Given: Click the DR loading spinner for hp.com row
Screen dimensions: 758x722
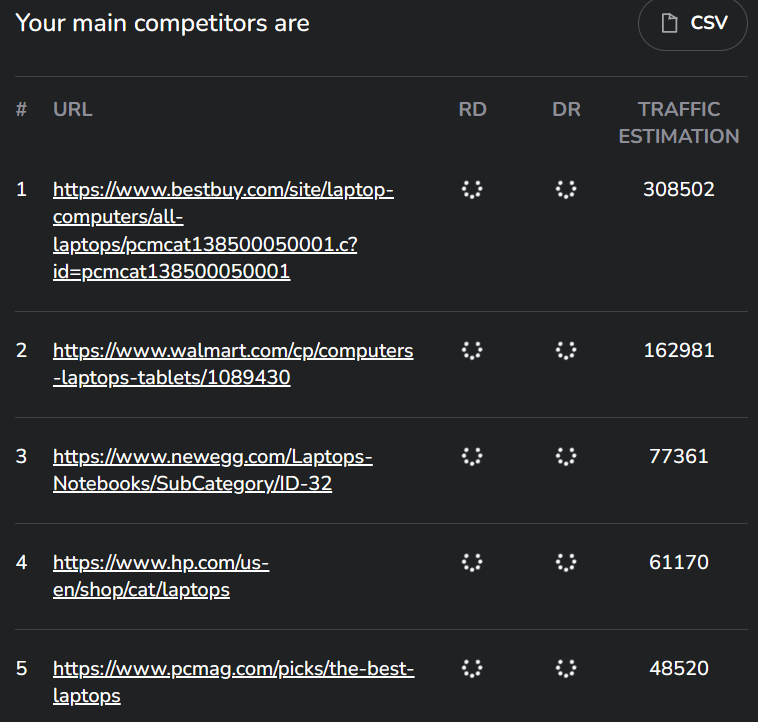Looking at the screenshot, I should point(566,562).
